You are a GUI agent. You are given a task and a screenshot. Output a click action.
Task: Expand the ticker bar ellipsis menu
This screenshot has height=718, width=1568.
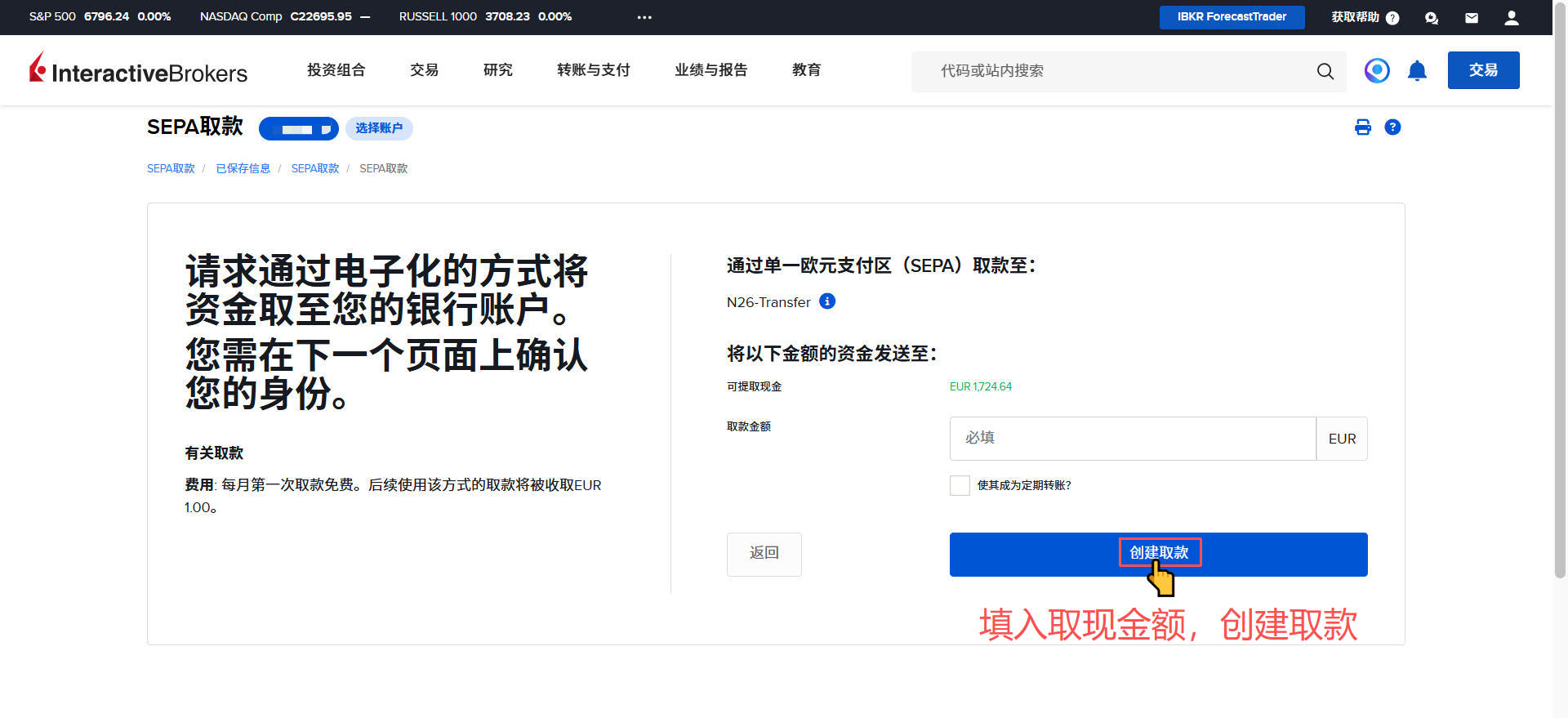644,17
